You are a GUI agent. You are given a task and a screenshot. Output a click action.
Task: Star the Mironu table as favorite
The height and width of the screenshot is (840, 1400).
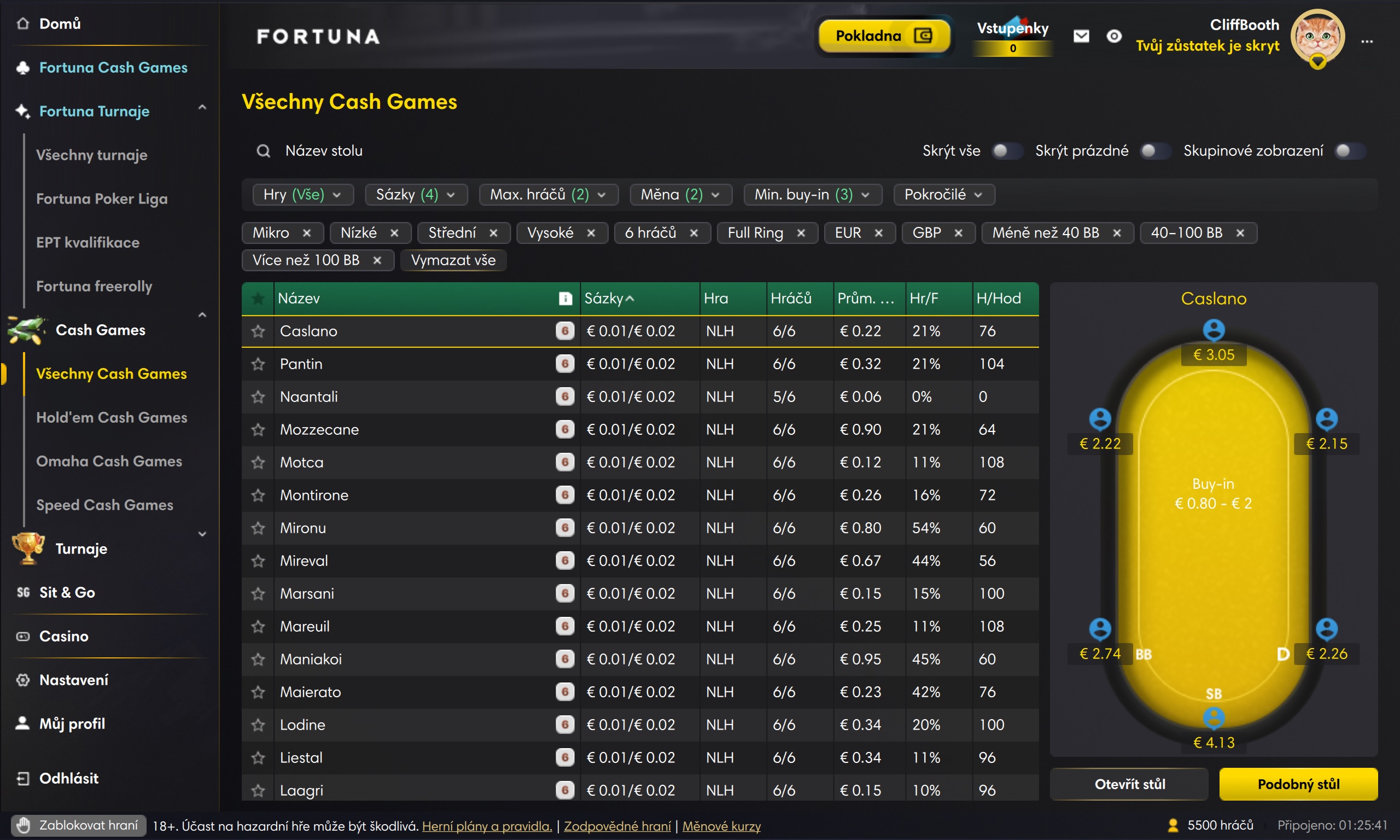pos(258,528)
